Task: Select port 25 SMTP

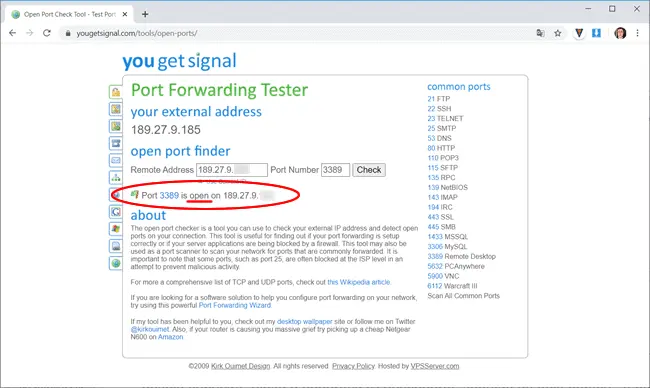Action: 441,129
